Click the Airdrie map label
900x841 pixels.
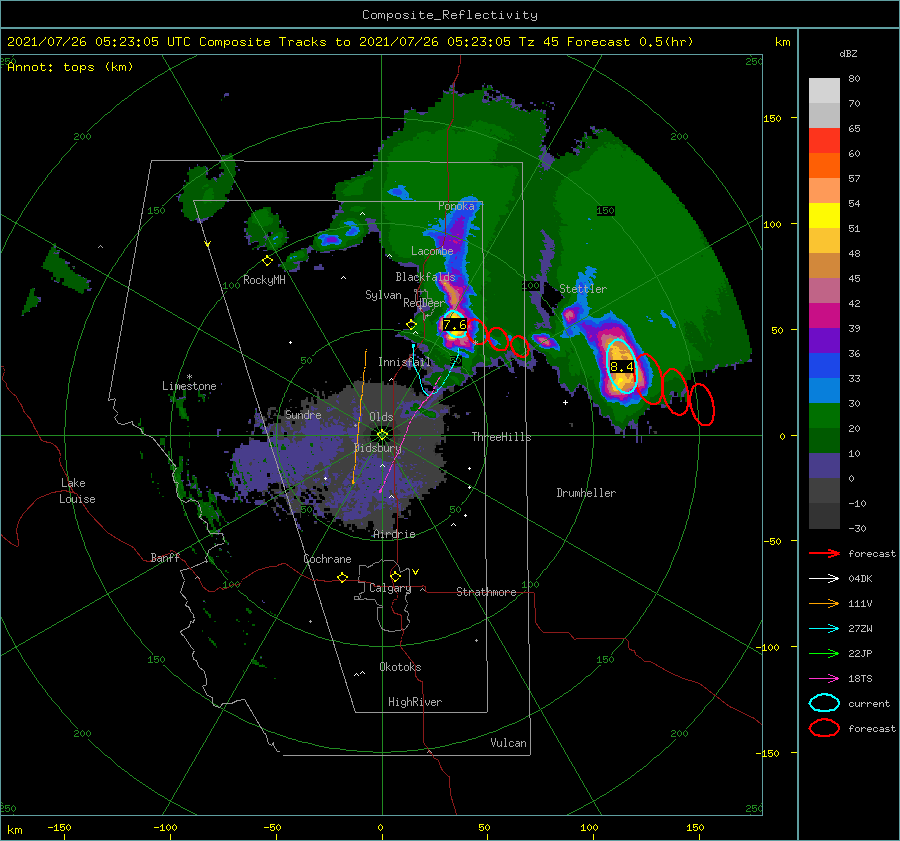(394, 534)
